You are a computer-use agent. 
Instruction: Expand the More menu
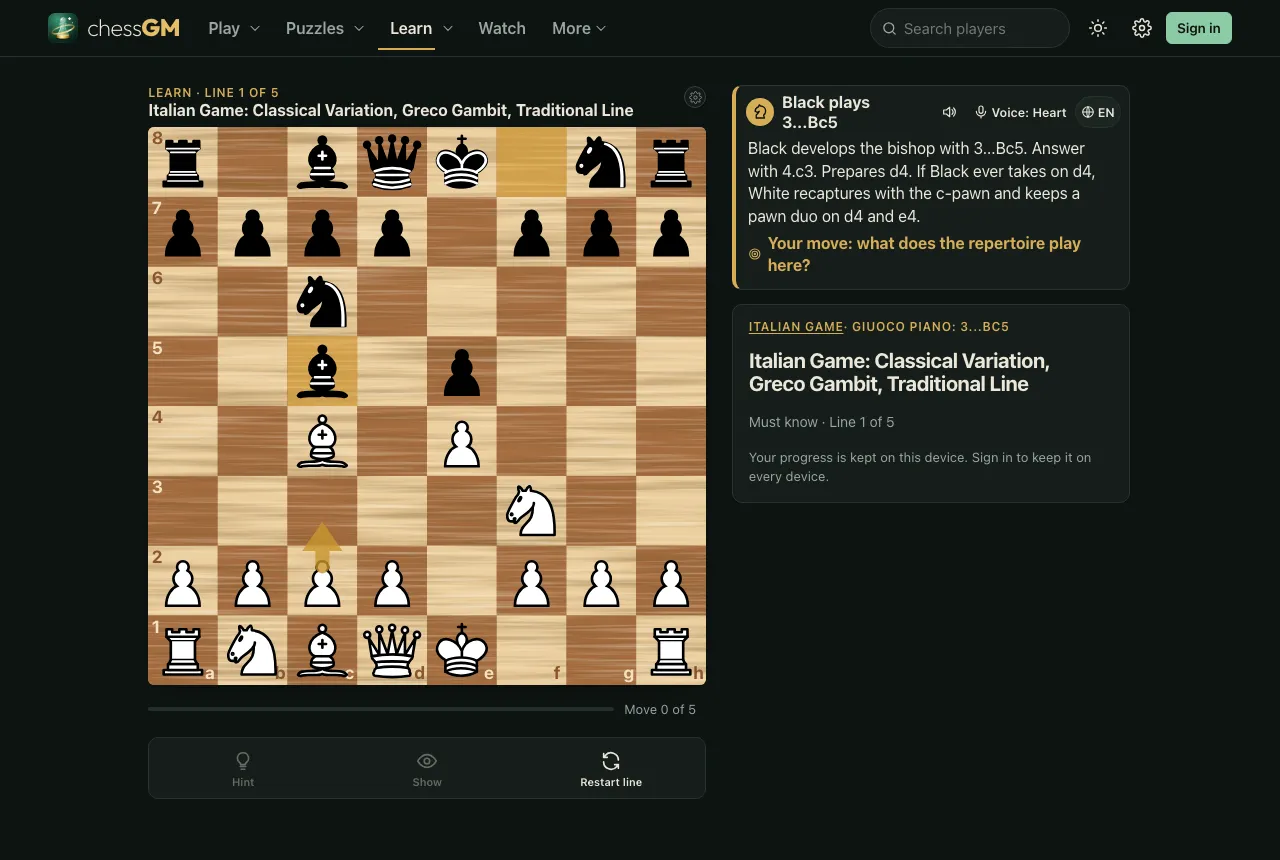coord(579,28)
